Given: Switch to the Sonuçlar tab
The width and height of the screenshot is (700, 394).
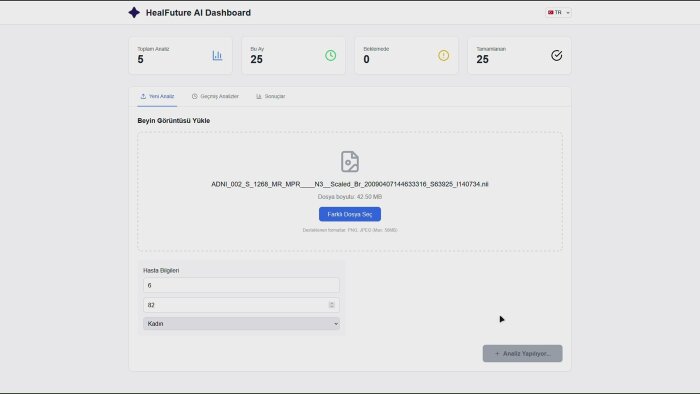Looking at the screenshot, I should pos(271,96).
